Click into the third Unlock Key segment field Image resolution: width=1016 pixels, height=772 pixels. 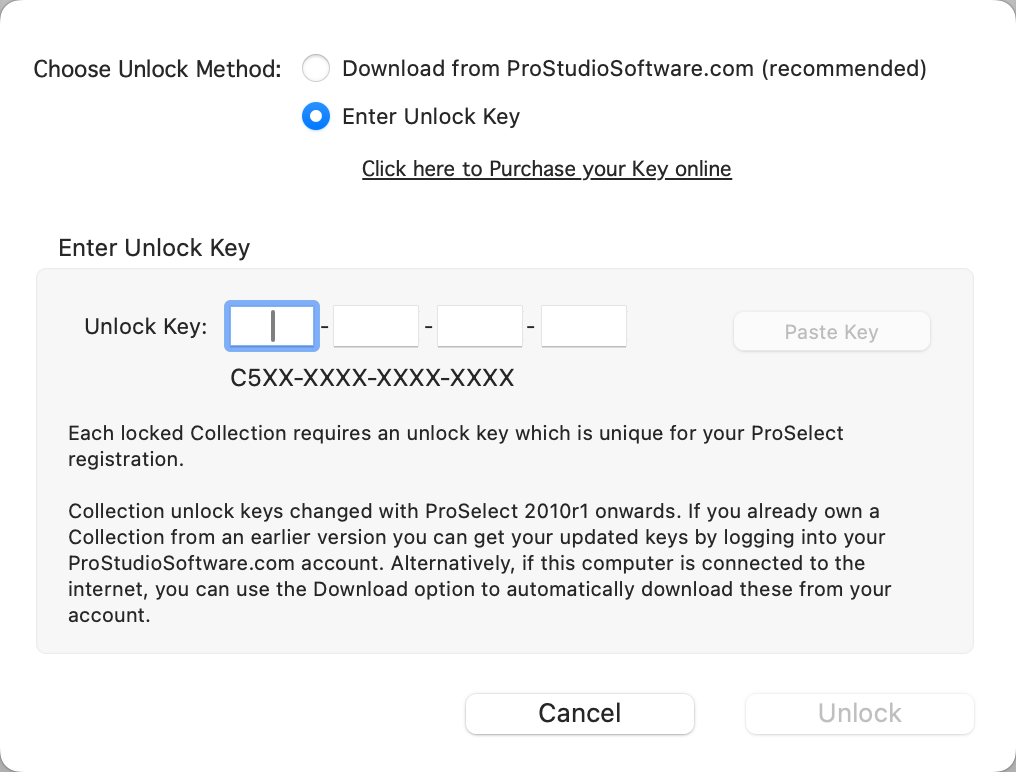[480, 327]
